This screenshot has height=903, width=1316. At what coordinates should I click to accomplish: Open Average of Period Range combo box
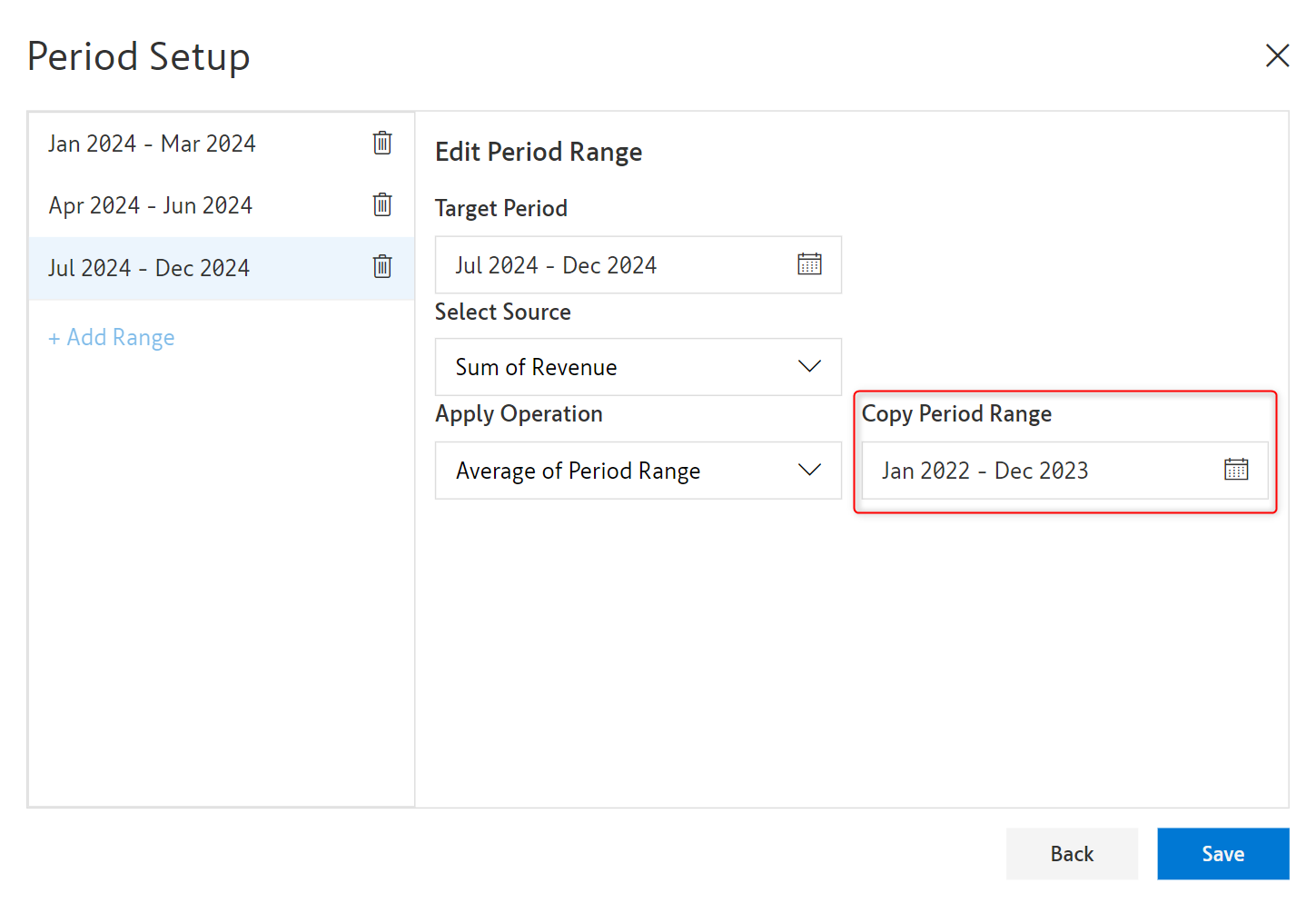coord(638,471)
